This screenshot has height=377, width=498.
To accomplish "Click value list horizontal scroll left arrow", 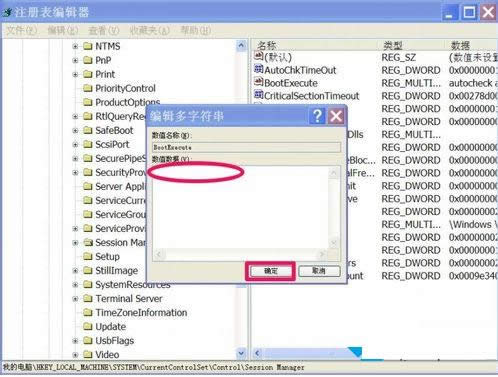I will 257,353.
